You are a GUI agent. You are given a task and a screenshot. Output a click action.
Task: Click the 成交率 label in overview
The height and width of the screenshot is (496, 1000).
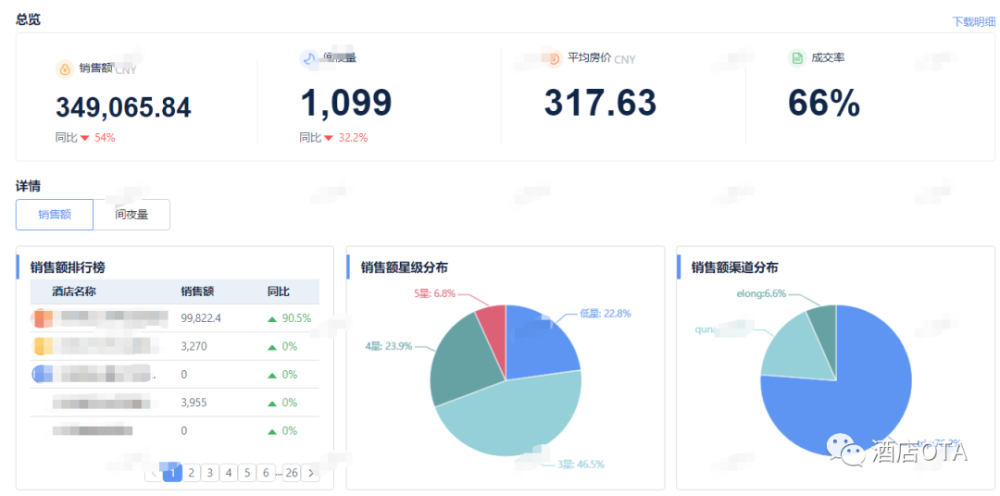point(828,58)
